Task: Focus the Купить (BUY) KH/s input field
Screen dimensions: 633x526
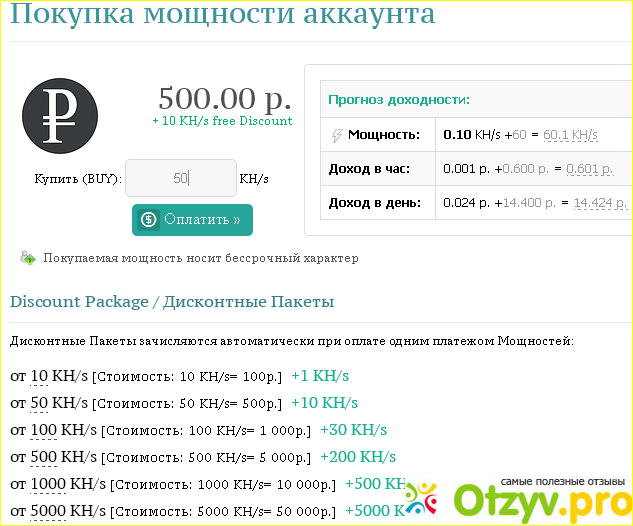Action: tap(181, 179)
